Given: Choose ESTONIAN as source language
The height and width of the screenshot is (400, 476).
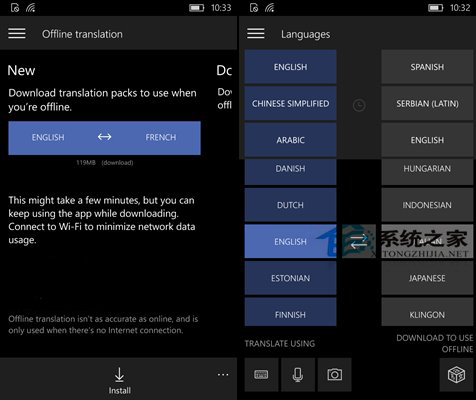Looking at the screenshot, I should (290, 278).
